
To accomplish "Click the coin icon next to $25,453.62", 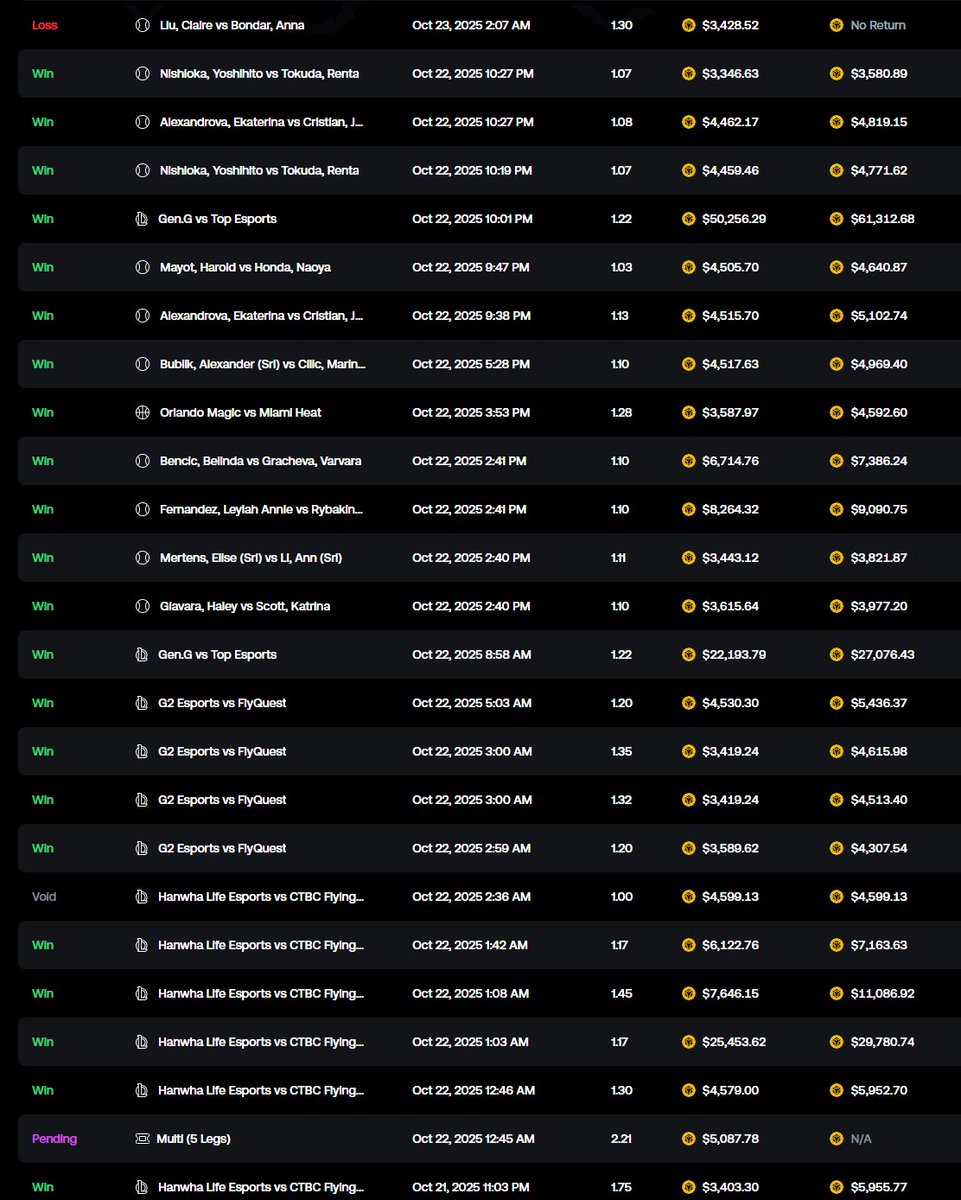I will [688, 1042].
